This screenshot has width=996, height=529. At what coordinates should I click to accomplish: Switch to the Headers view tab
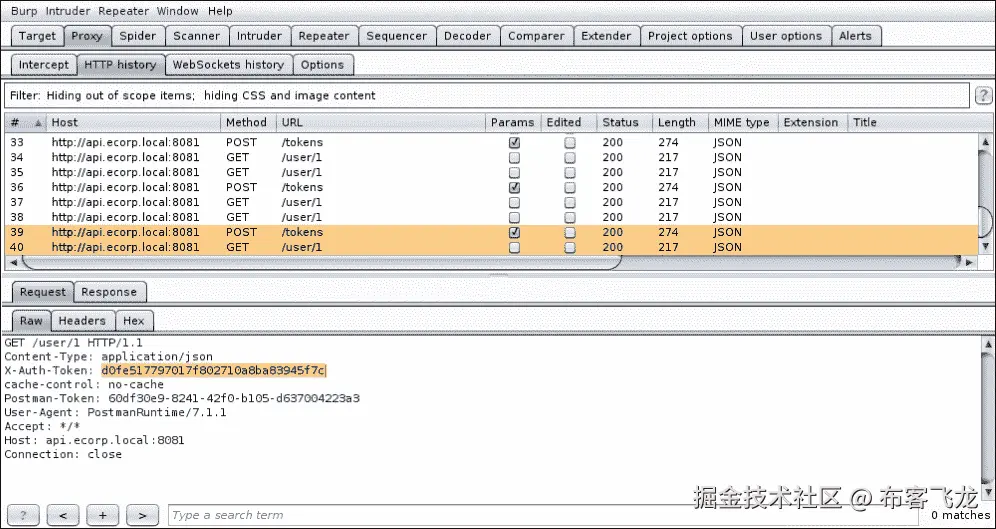point(82,321)
